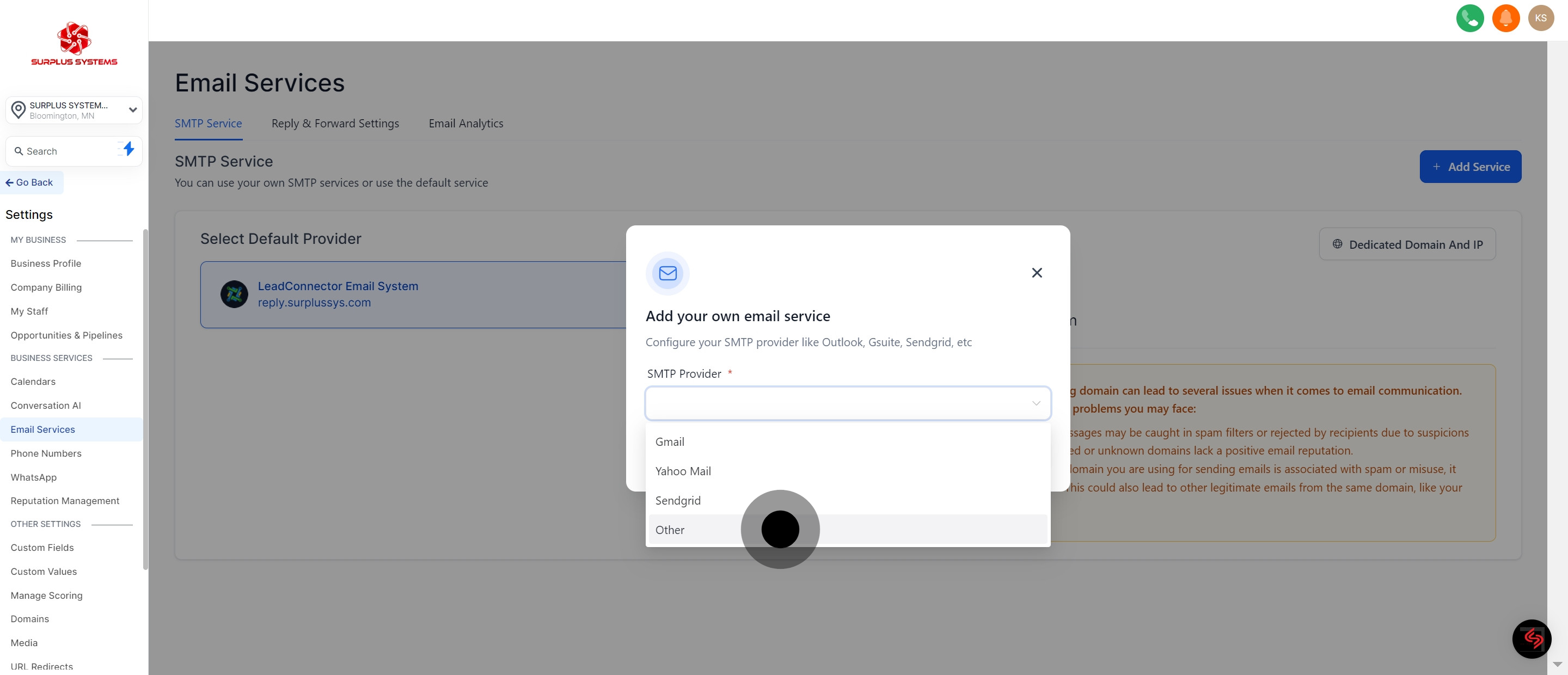
Task: Click the LeadConnector Email System logo
Action: [234, 294]
